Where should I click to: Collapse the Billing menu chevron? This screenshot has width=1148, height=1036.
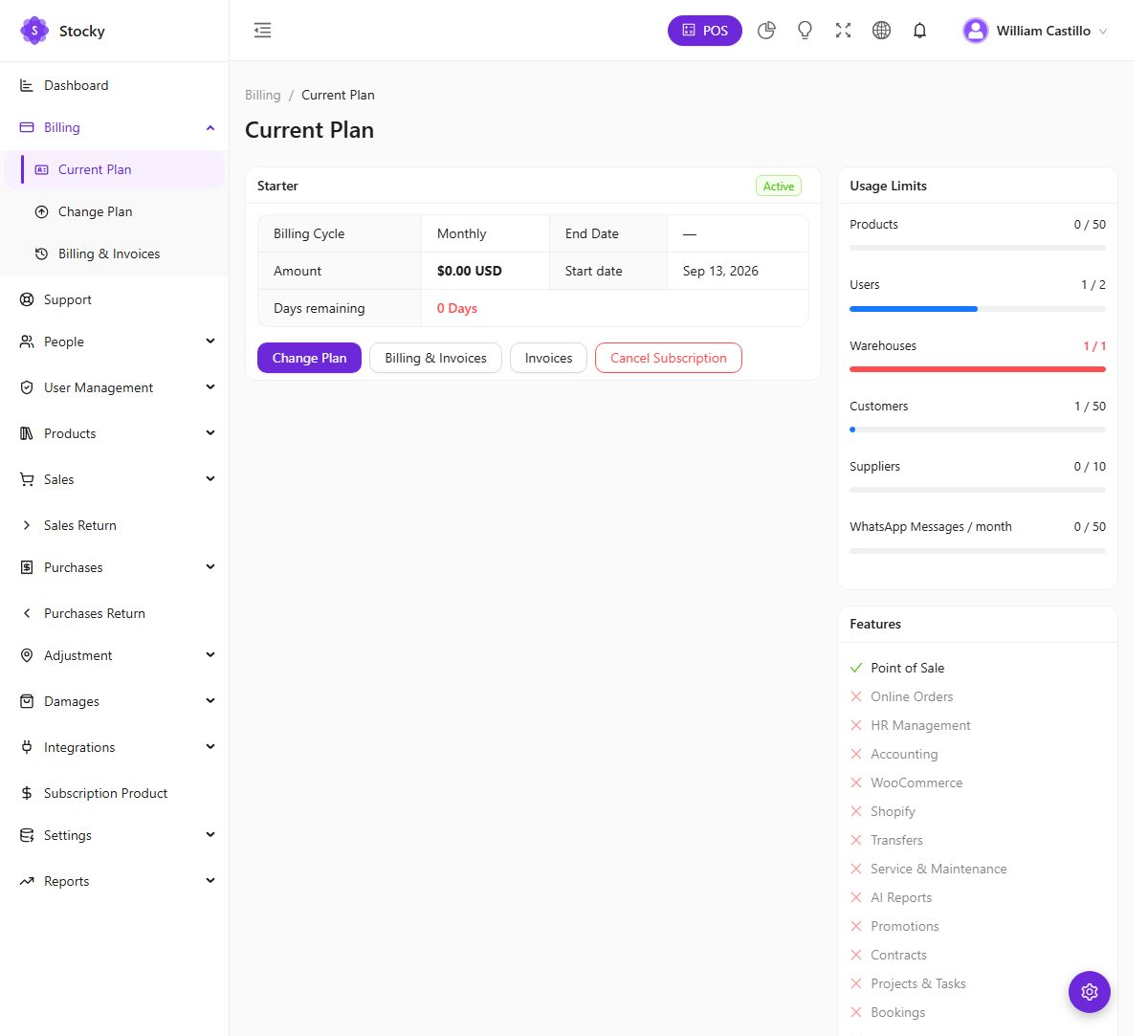[x=210, y=127]
